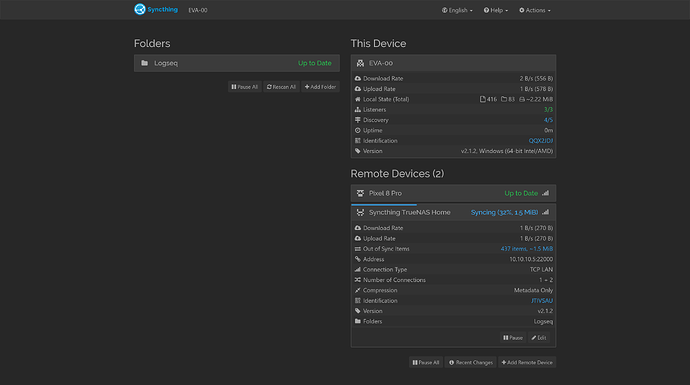
Task: Click the Syncing (32%, 1.5 MiB) status
Action: [504, 213]
